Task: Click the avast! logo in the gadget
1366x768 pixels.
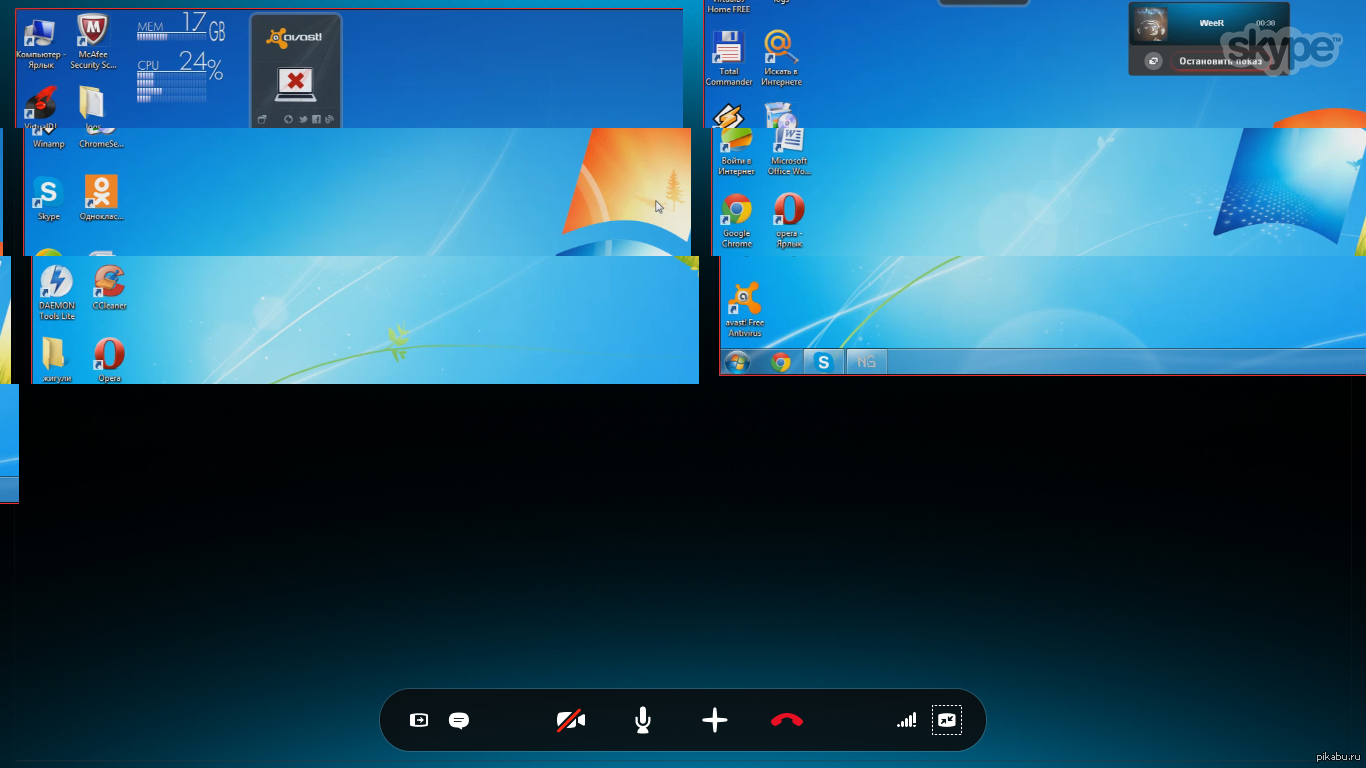Action: coord(294,38)
